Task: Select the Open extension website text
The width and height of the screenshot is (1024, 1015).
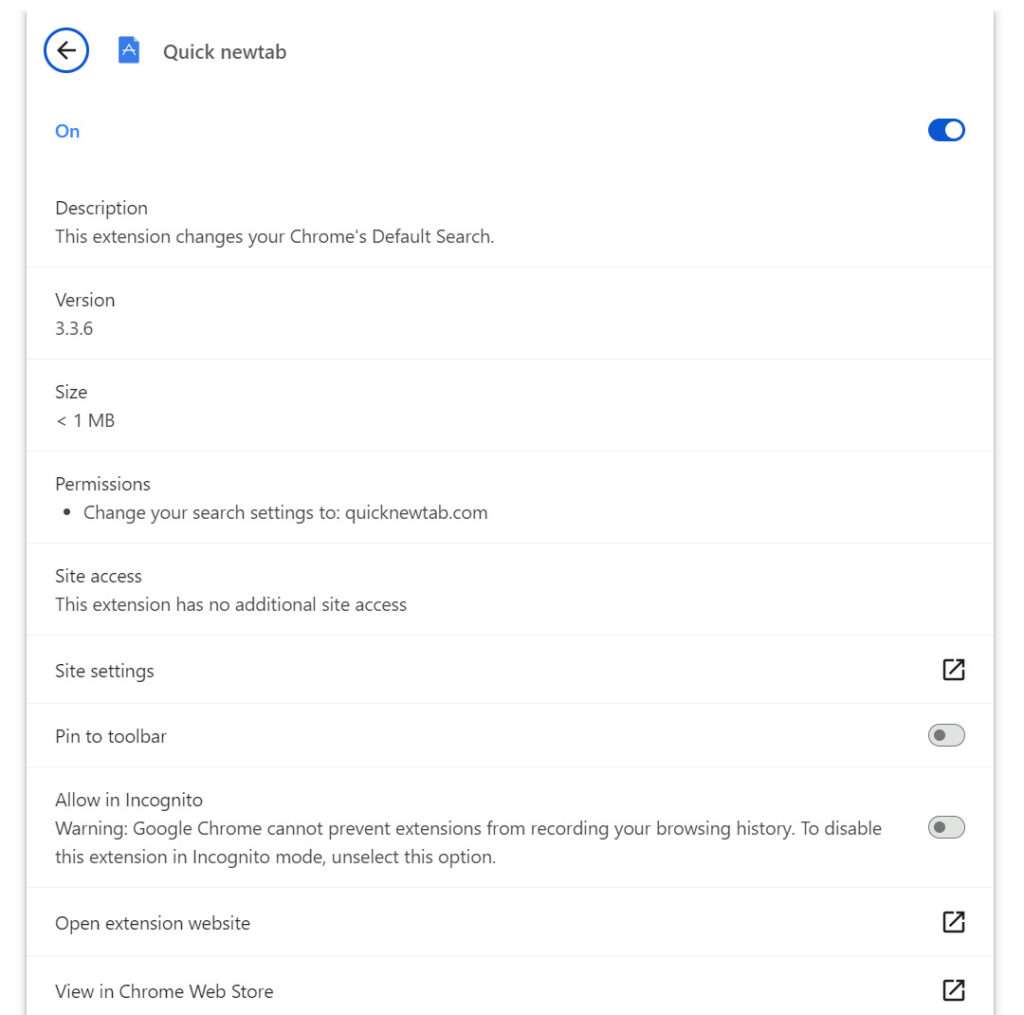Action: (x=153, y=923)
